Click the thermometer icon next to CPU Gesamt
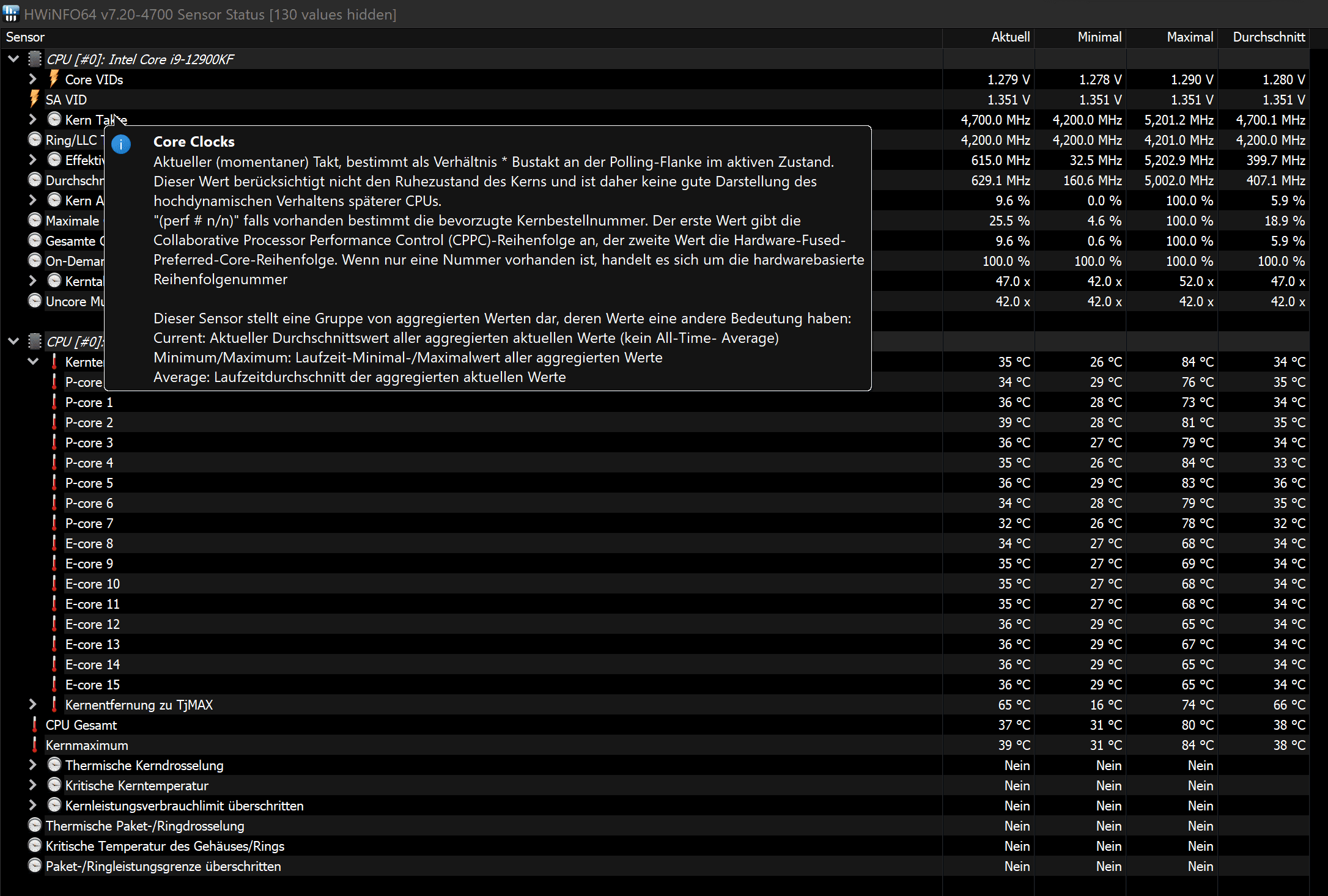This screenshot has height=896, width=1328. pos(34,725)
